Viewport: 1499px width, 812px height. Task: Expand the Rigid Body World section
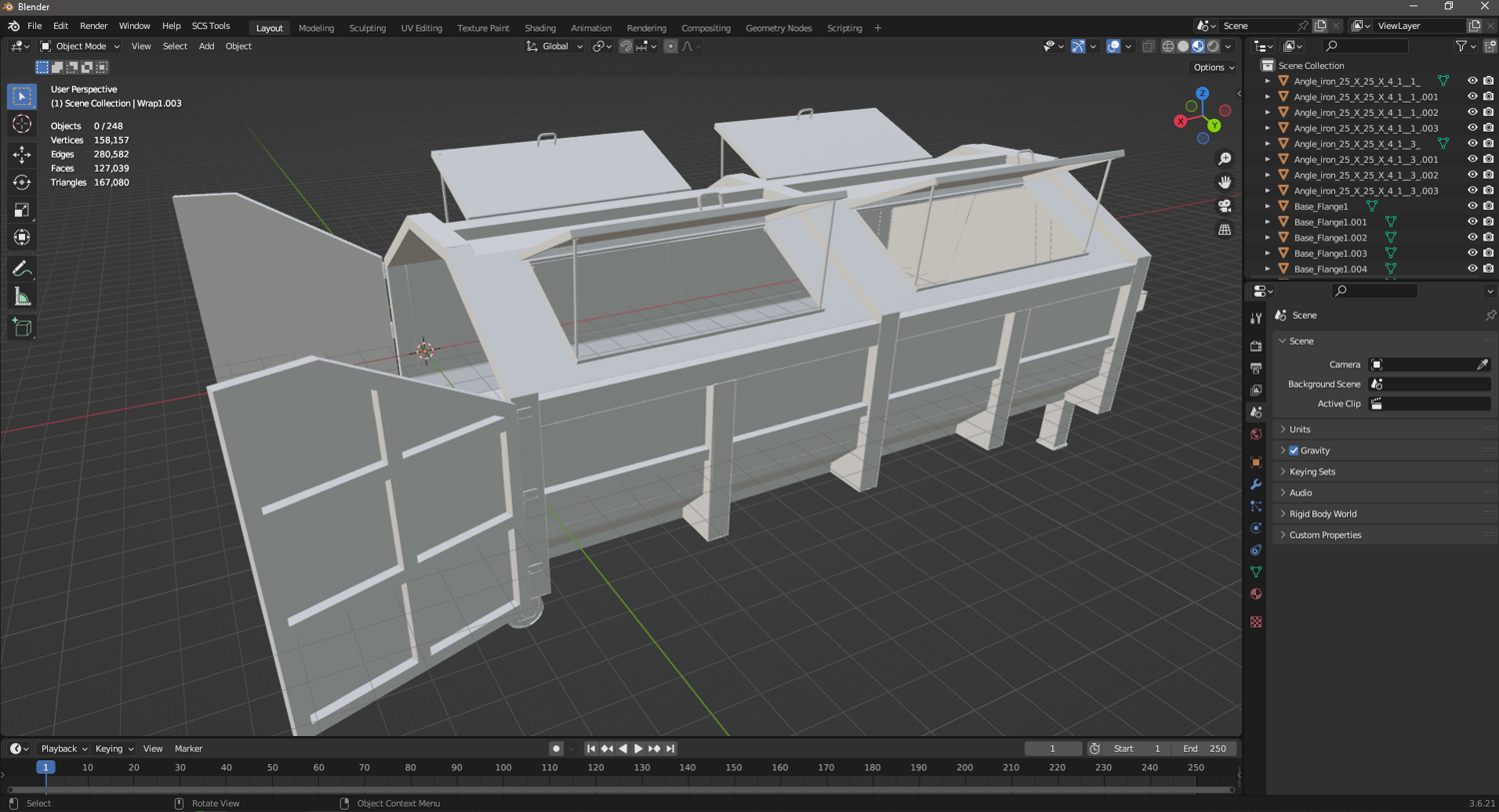point(1322,514)
